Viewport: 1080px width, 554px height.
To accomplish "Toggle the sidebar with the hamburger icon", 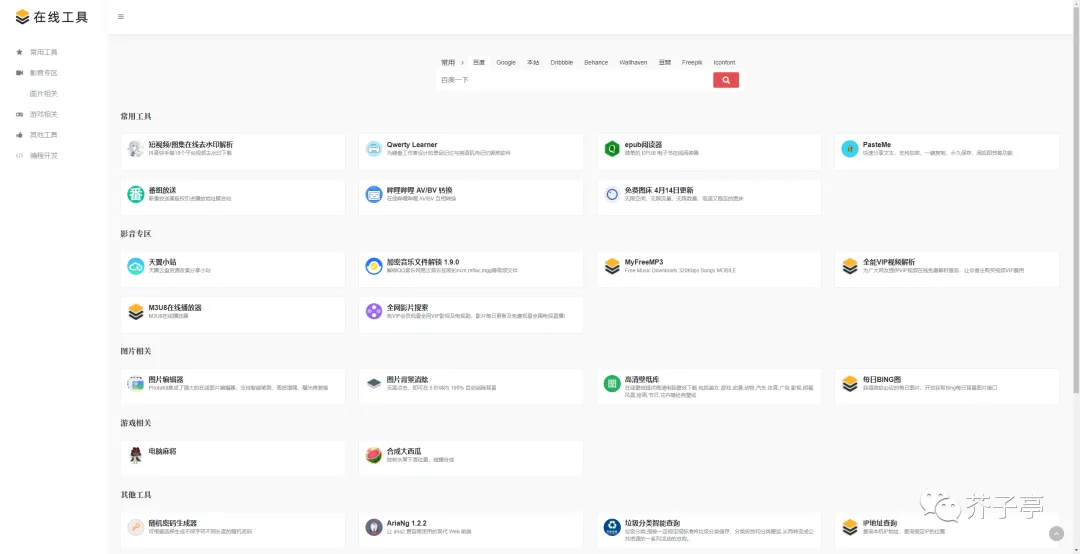I will point(121,17).
